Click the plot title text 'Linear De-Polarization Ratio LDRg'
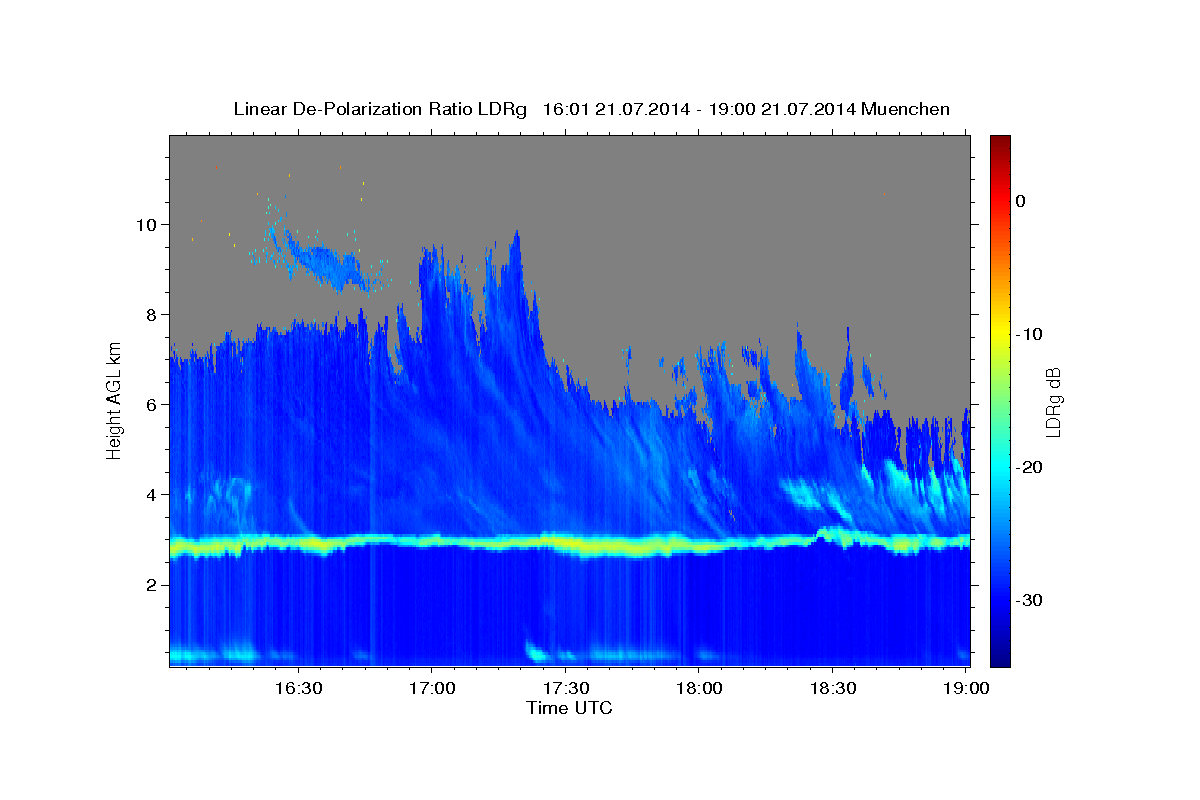The image size is (1200, 800). pyautogui.click(x=379, y=109)
